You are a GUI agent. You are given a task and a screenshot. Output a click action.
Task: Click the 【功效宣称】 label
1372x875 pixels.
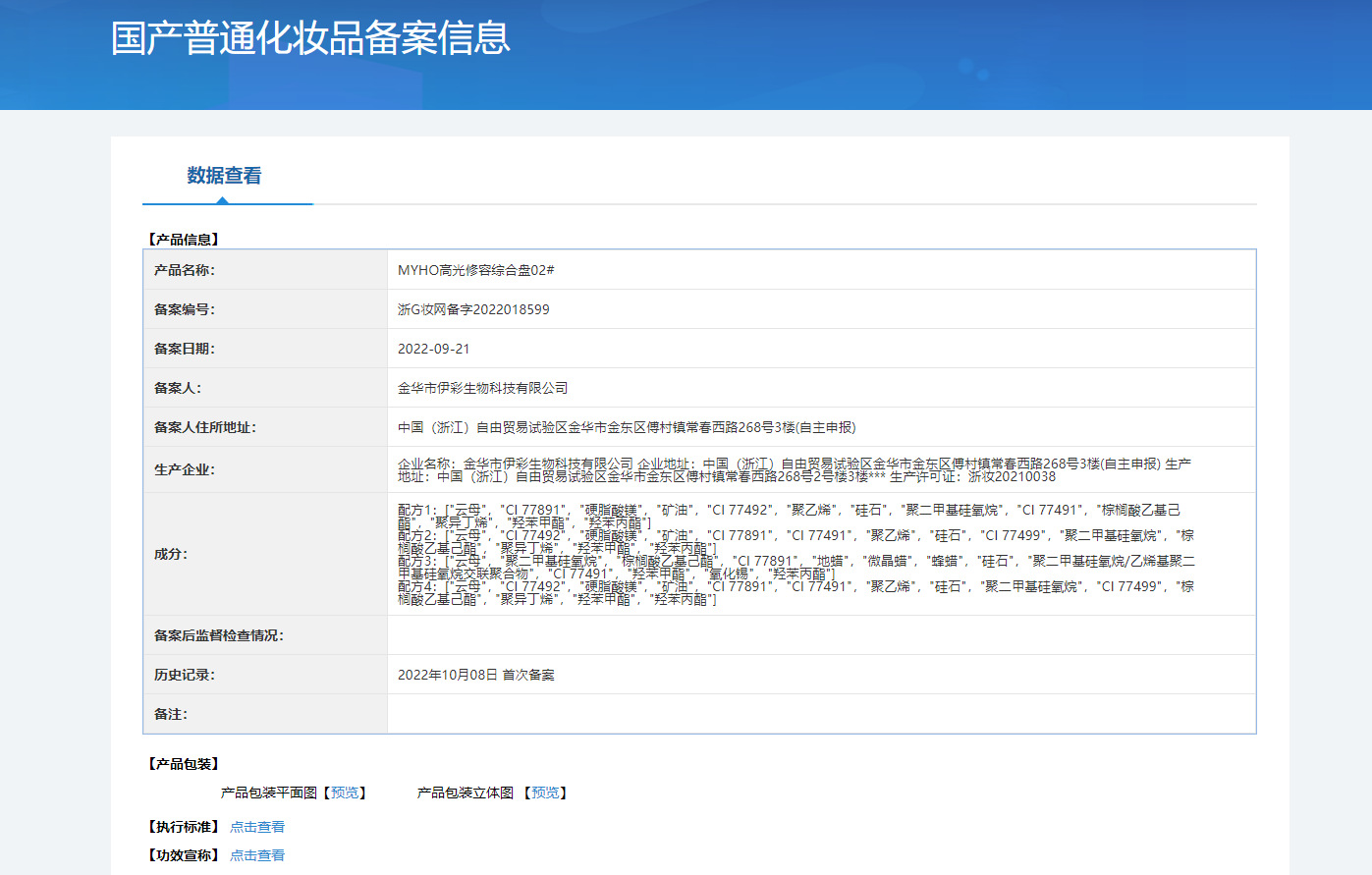(x=184, y=855)
